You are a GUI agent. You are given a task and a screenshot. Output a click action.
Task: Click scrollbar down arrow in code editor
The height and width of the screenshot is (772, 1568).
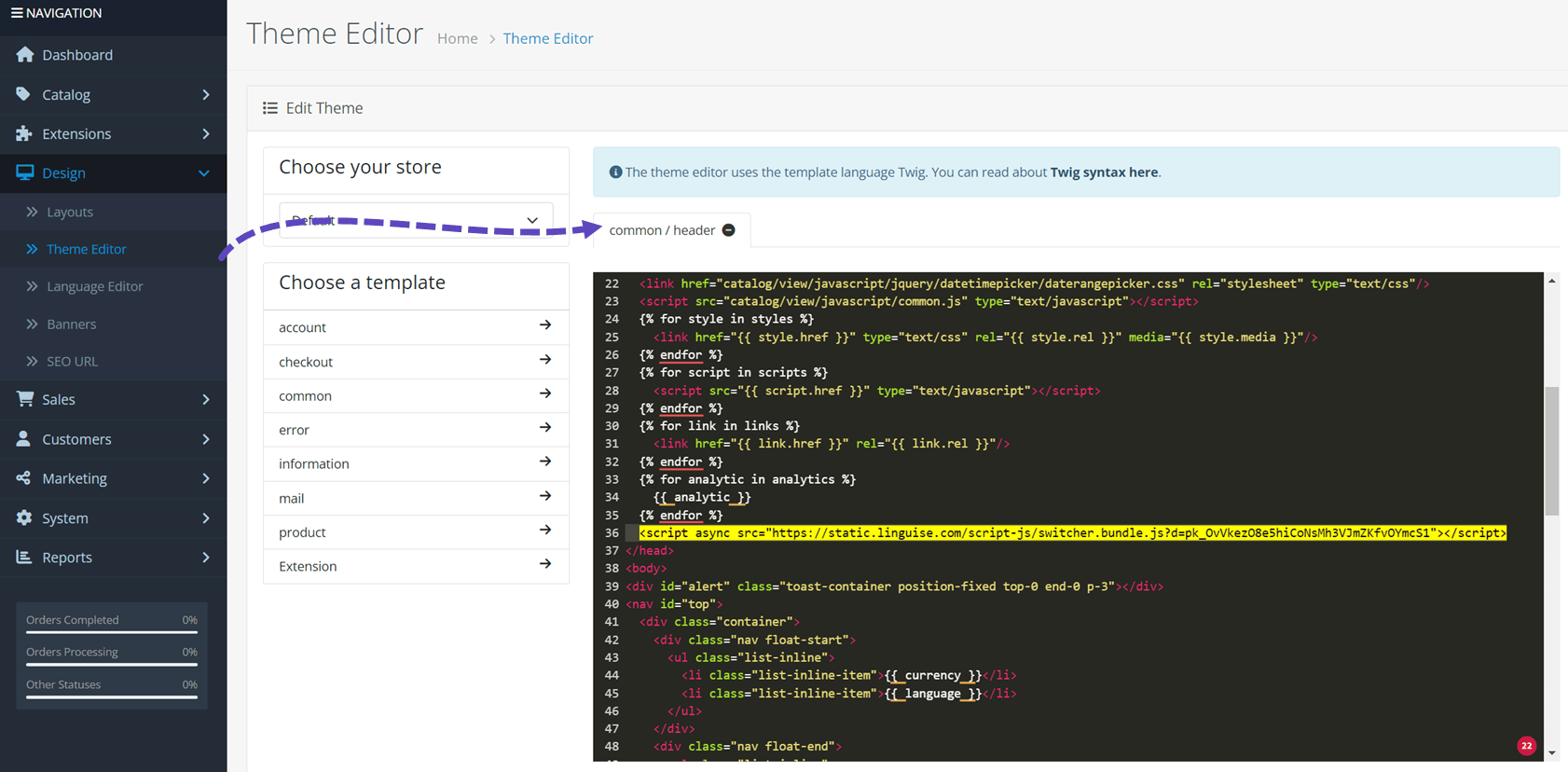[x=1552, y=752]
